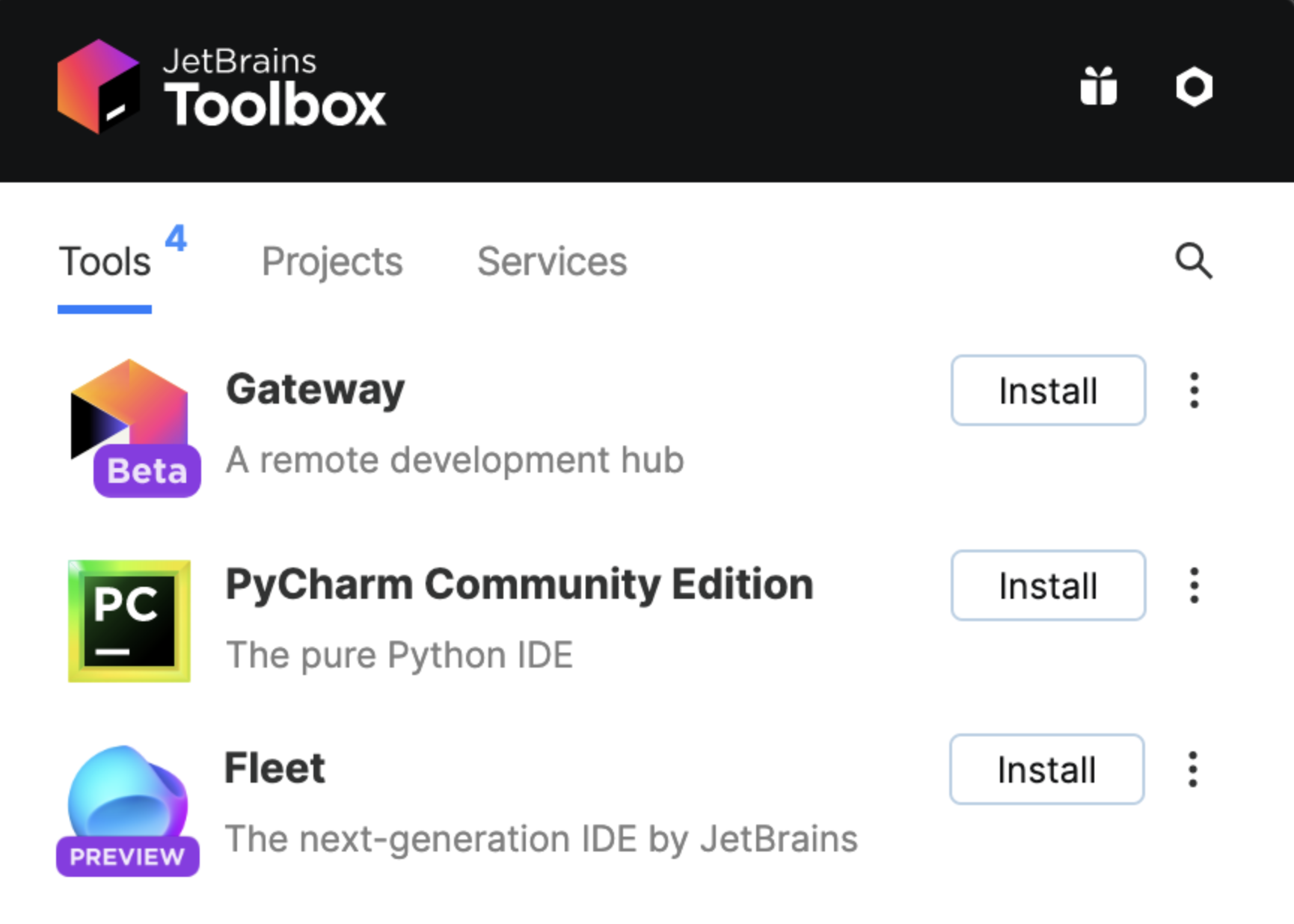The height and width of the screenshot is (924, 1294).
Task: Open the options menu for PyCharm Community Edition
Action: tap(1194, 585)
